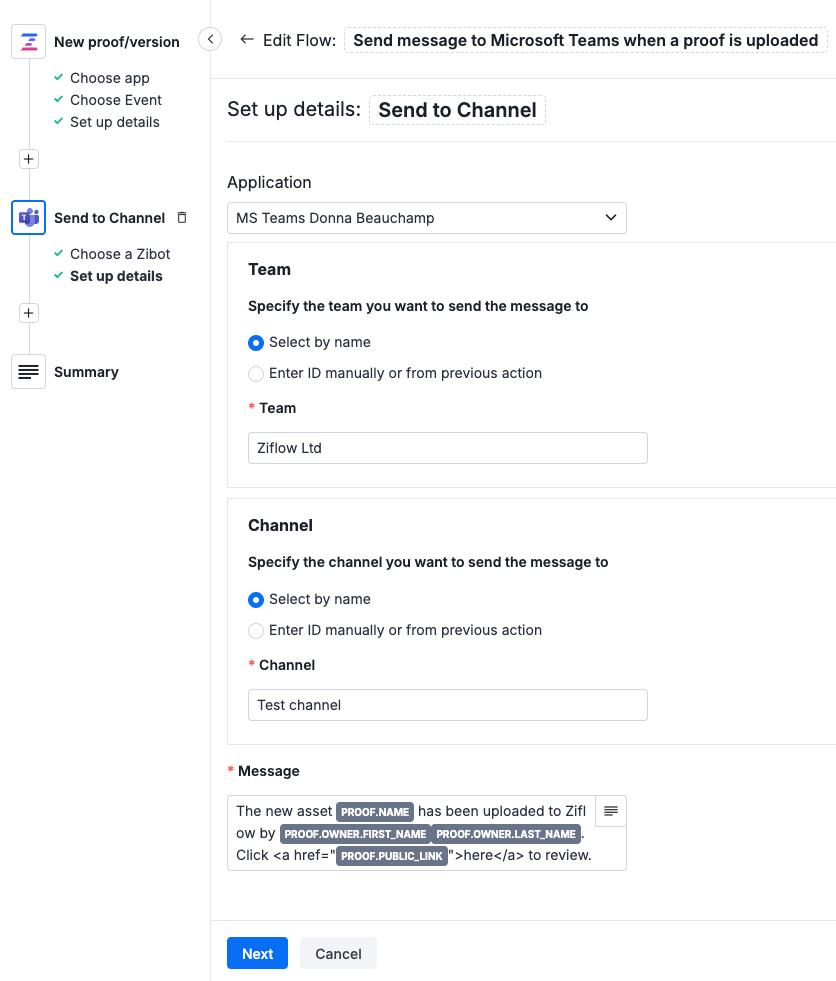
Task: Click the Next button
Action: point(257,953)
